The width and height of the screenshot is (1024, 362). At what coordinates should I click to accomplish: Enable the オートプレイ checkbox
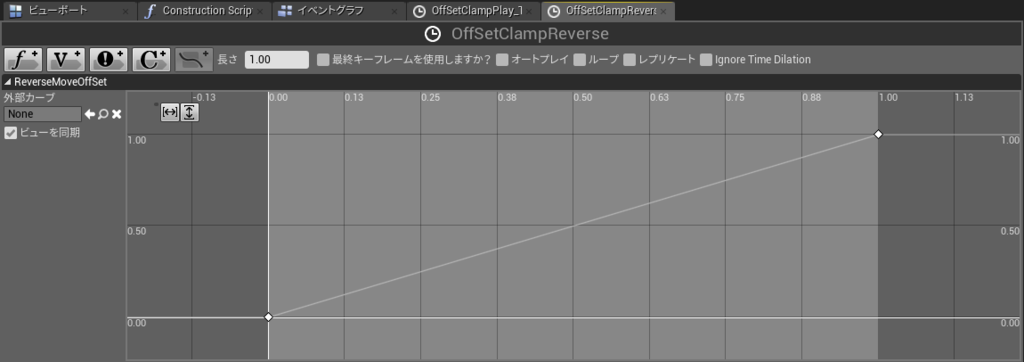point(502,59)
